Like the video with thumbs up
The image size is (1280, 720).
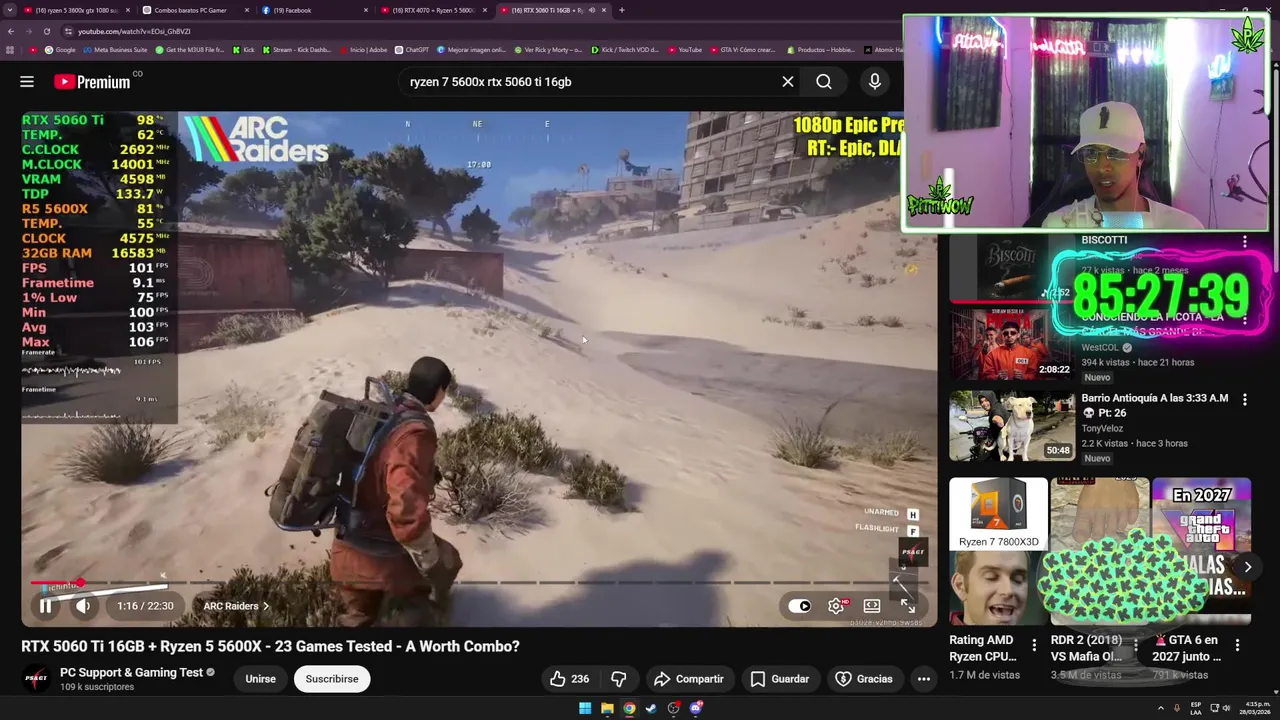click(569, 679)
